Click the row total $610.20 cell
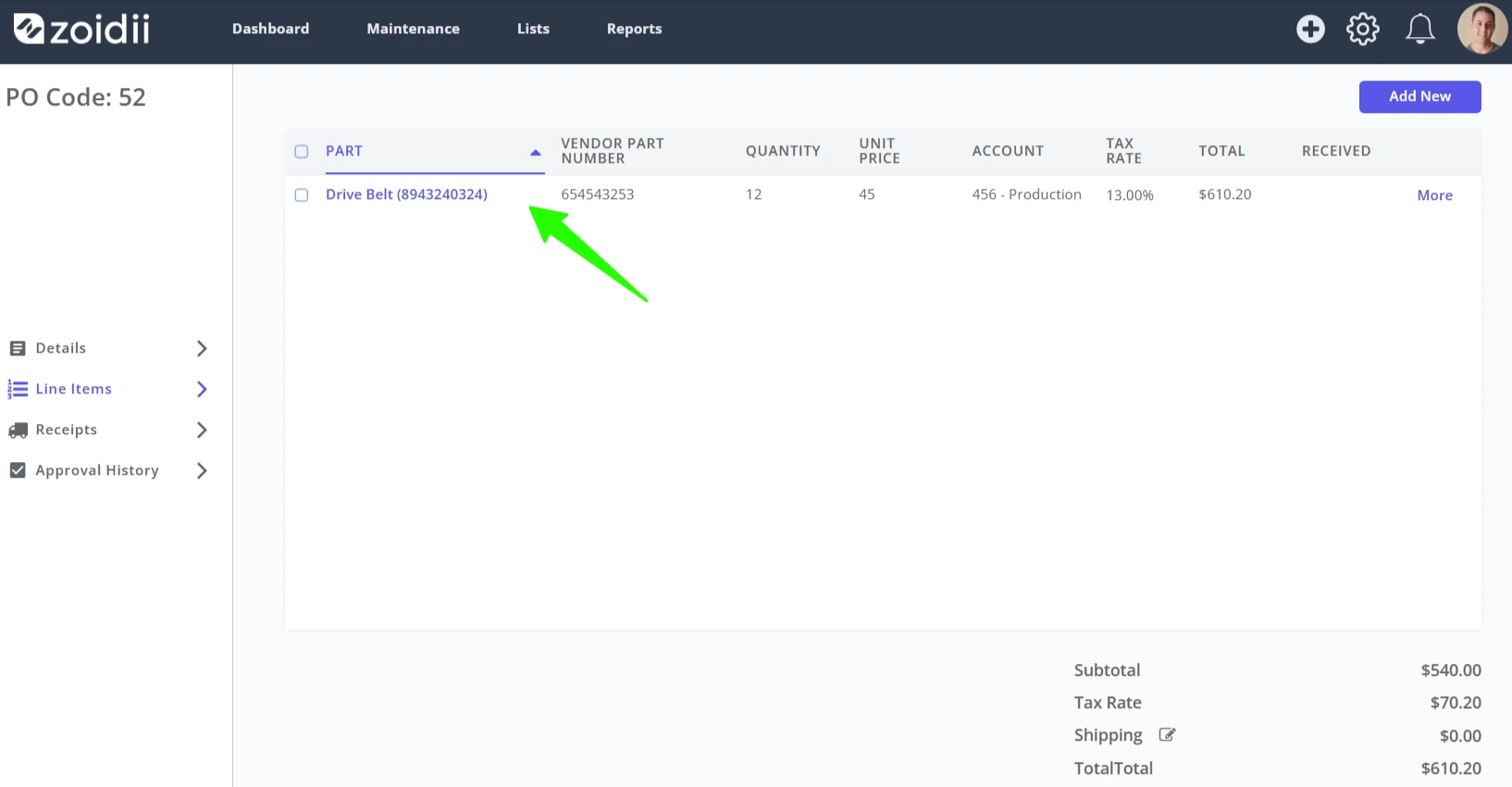Viewport: 1512px width, 787px height. (x=1225, y=194)
